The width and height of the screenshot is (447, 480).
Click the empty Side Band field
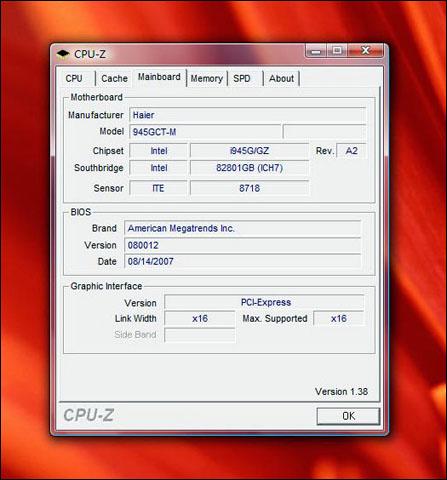click(200, 335)
